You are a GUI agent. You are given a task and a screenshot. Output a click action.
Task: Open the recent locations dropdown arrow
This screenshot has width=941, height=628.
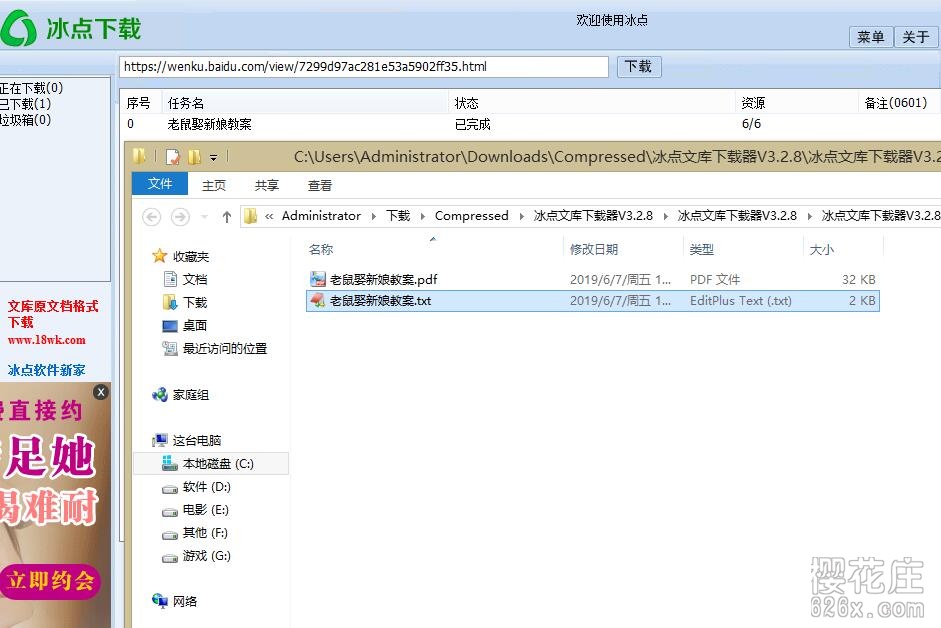[x=204, y=216]
